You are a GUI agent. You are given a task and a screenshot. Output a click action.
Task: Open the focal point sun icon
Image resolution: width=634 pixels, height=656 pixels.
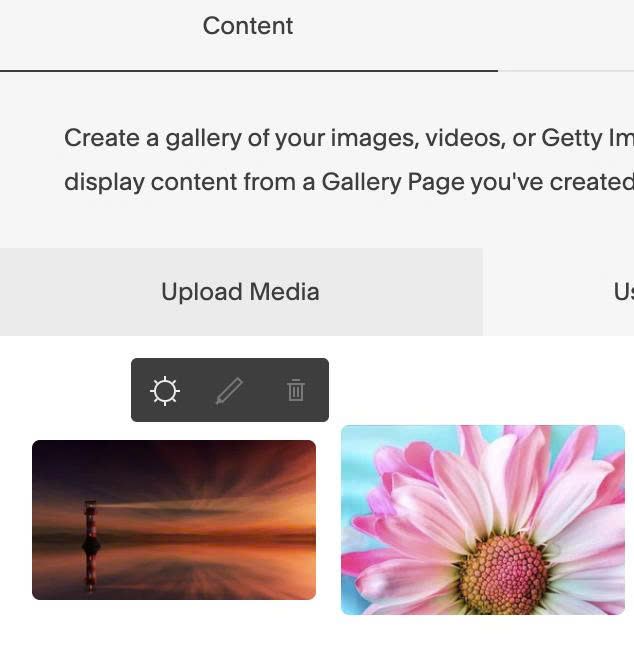[165, 391]
